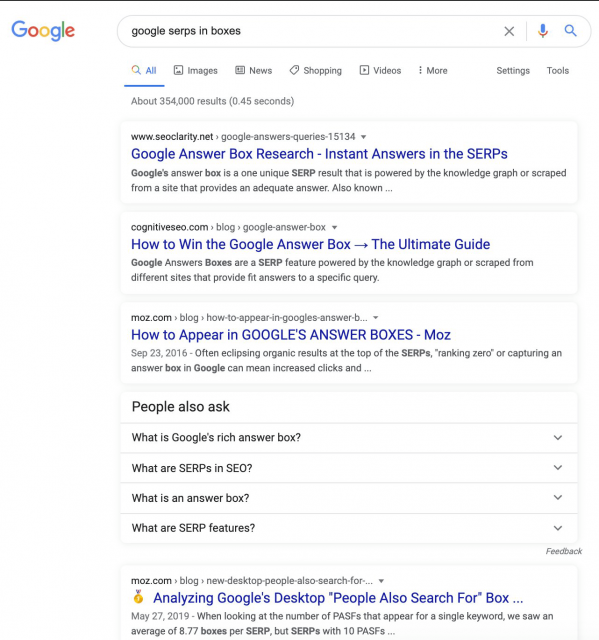599x640 pixels.
Task: Switch to the News tab
Action: coord(253,71)
